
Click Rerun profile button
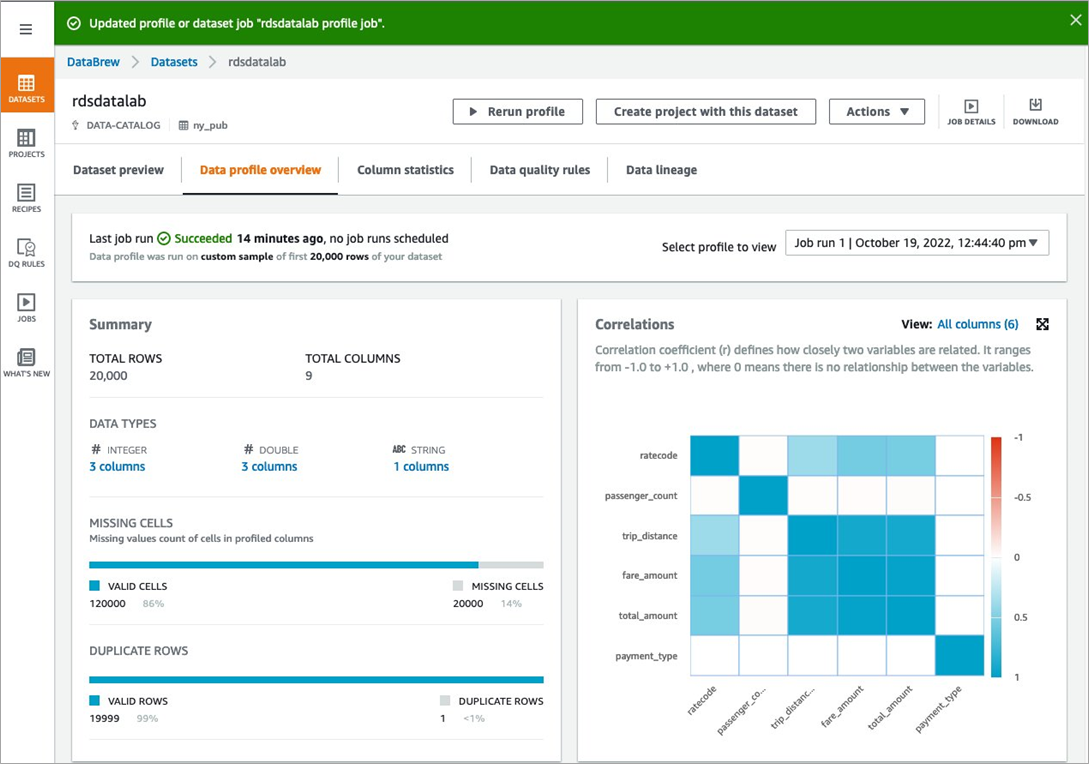pos(517,112)
